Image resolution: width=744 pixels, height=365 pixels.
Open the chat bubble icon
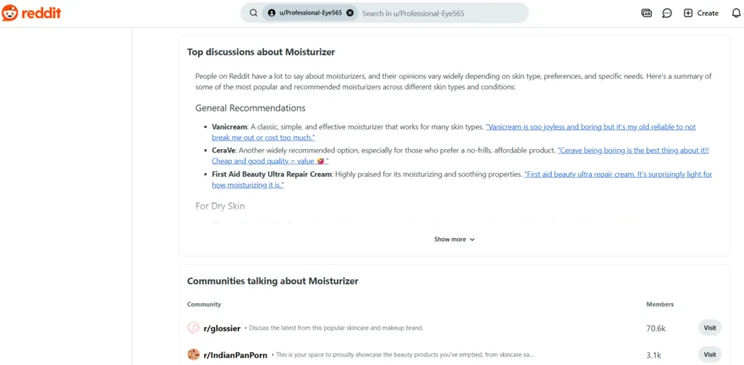tap(667, 13)
